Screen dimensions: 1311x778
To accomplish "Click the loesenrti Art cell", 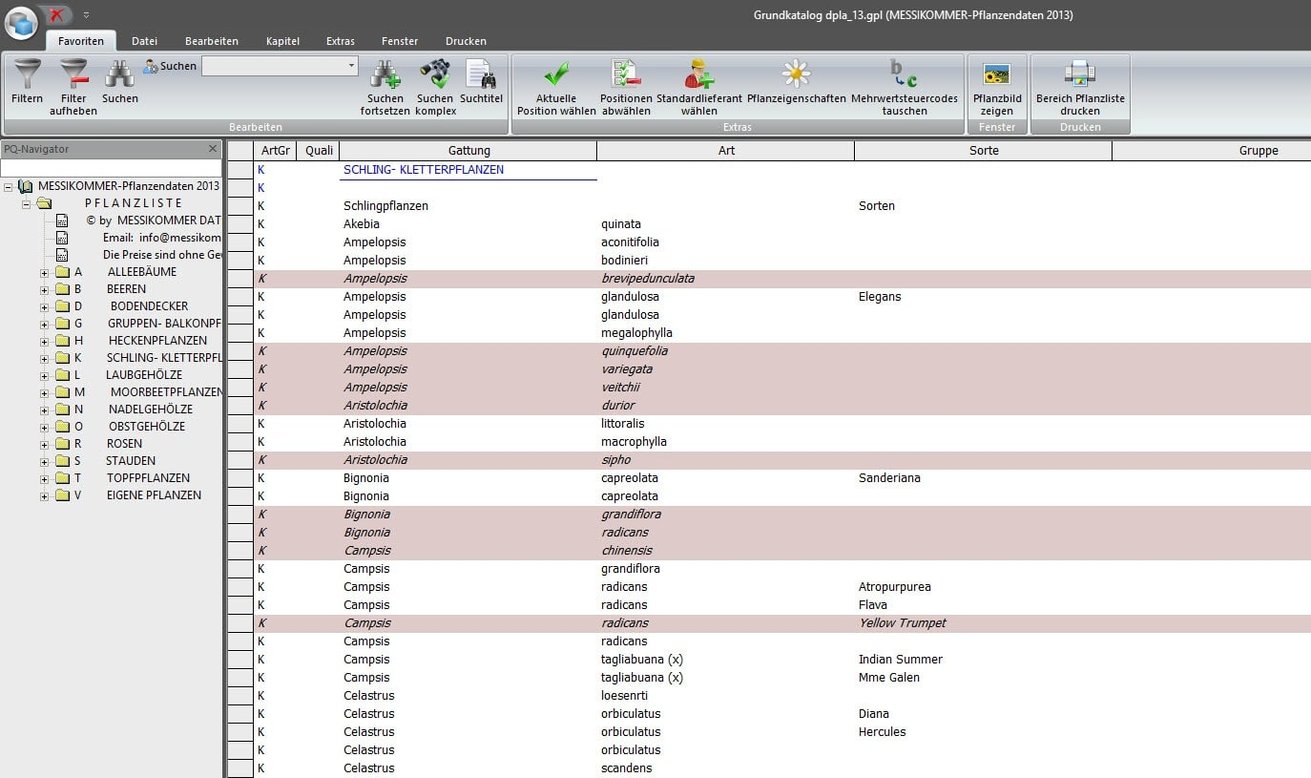I will pos(726,696).
